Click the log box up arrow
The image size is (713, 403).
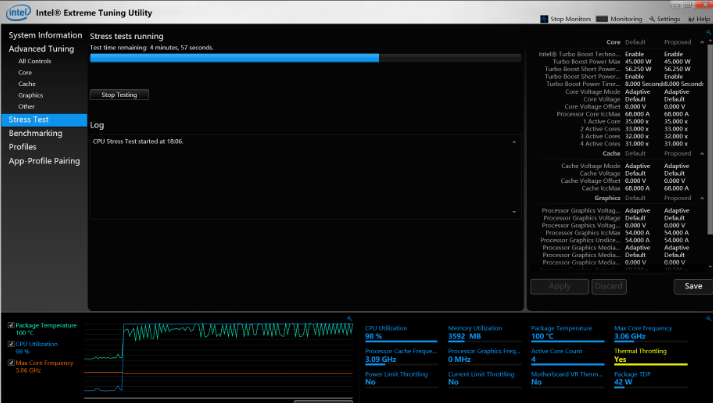pyautogui.click(x=514, y=142)
